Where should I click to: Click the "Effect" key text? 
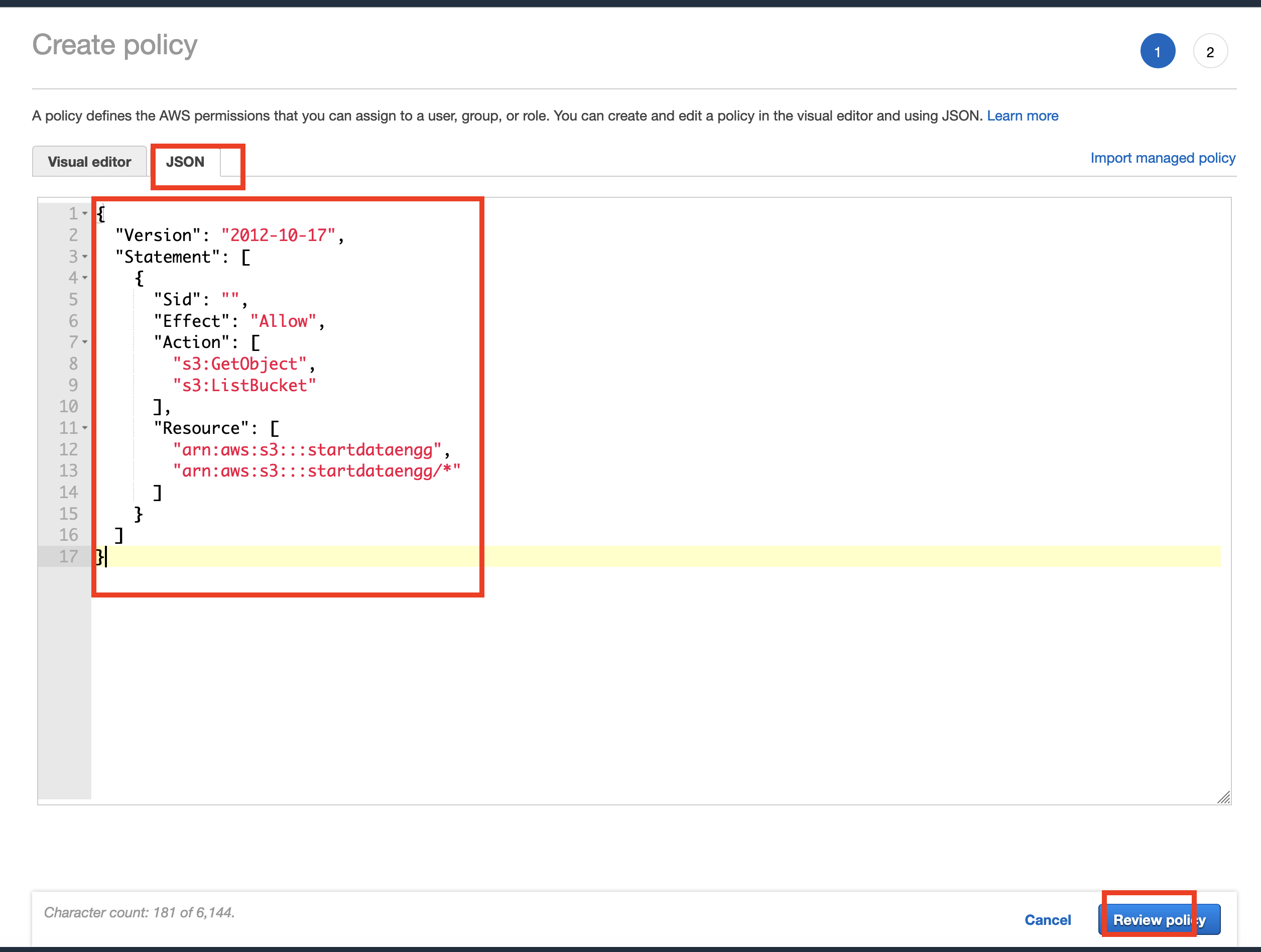(x=192, y=321)
